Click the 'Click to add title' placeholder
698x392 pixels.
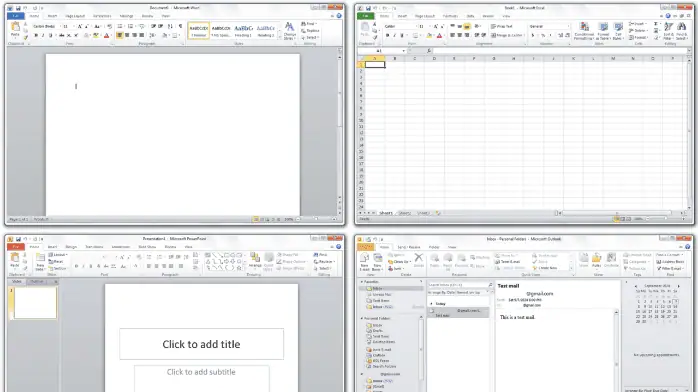click(201, 344)
